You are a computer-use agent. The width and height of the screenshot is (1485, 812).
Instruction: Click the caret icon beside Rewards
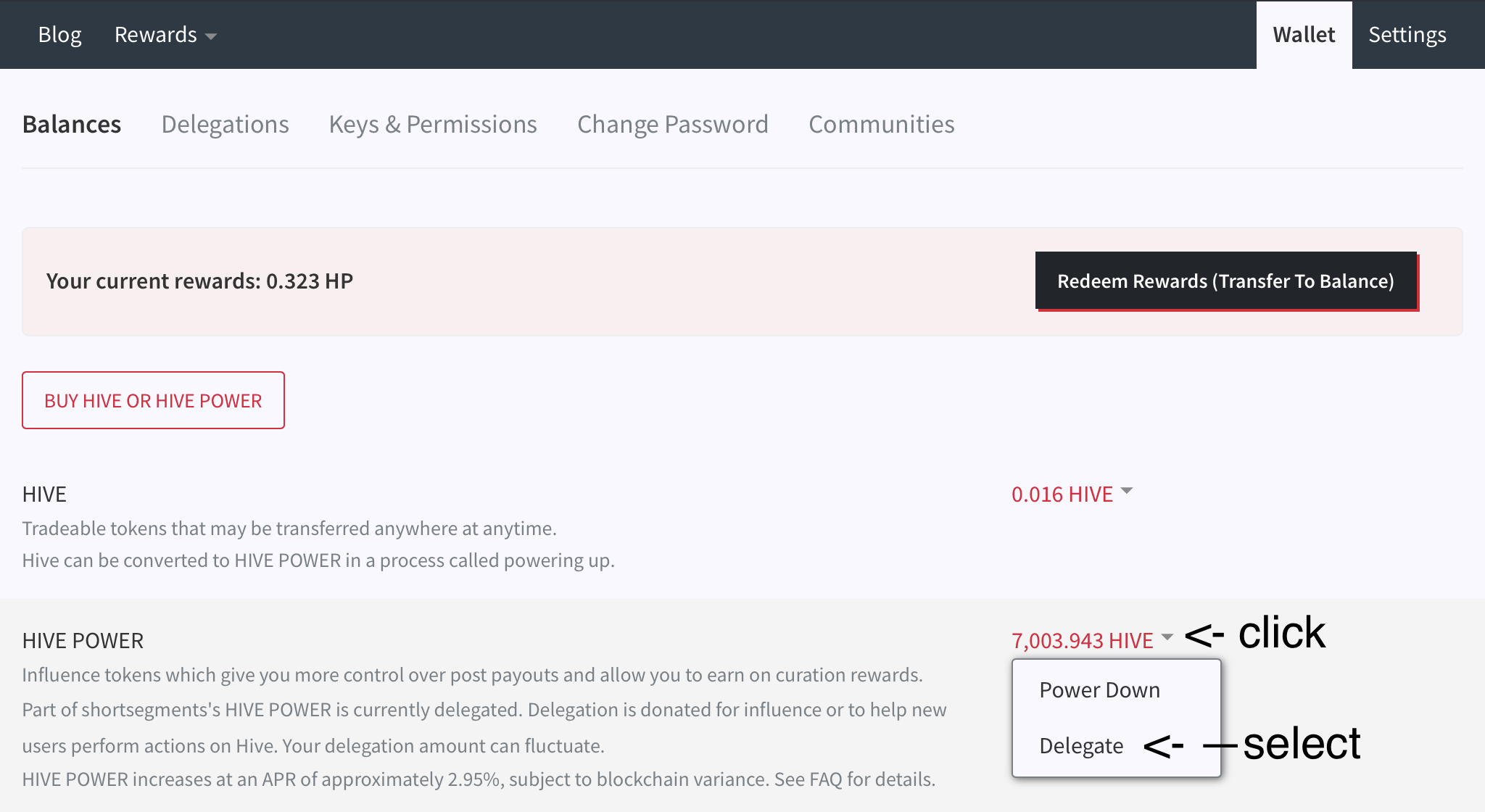(211, 36)
